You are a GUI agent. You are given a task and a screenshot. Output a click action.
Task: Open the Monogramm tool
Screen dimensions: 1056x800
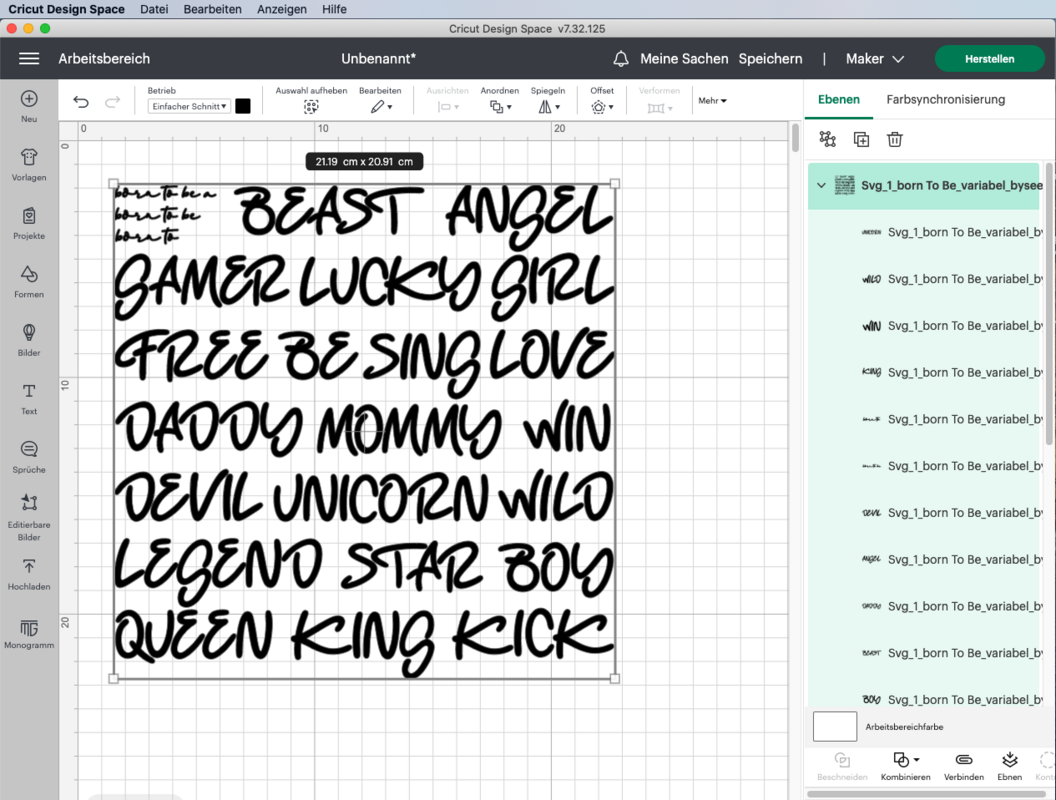29,633
